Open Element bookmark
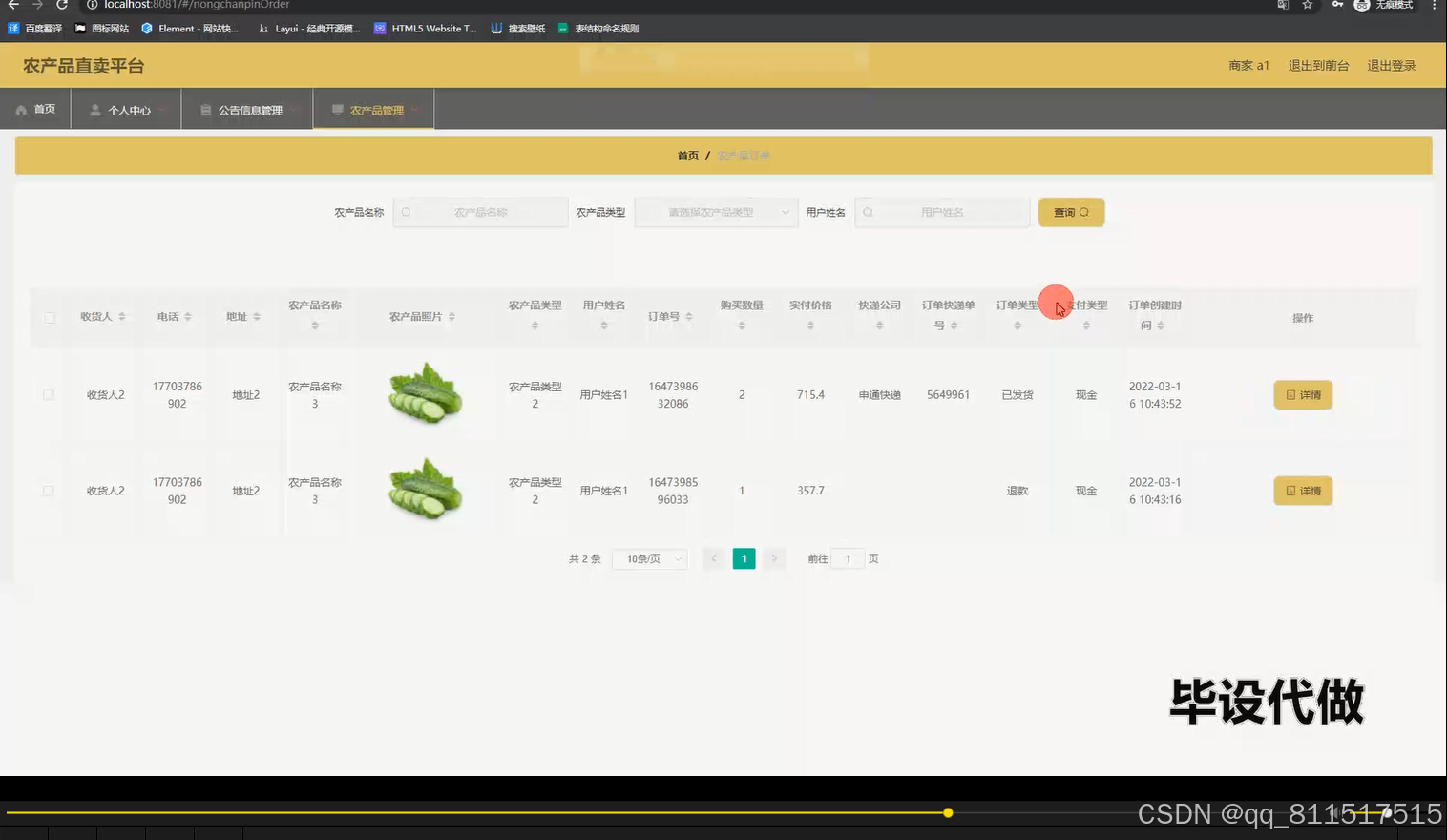Screen dimensions: 1447x840 pos(190,29)
